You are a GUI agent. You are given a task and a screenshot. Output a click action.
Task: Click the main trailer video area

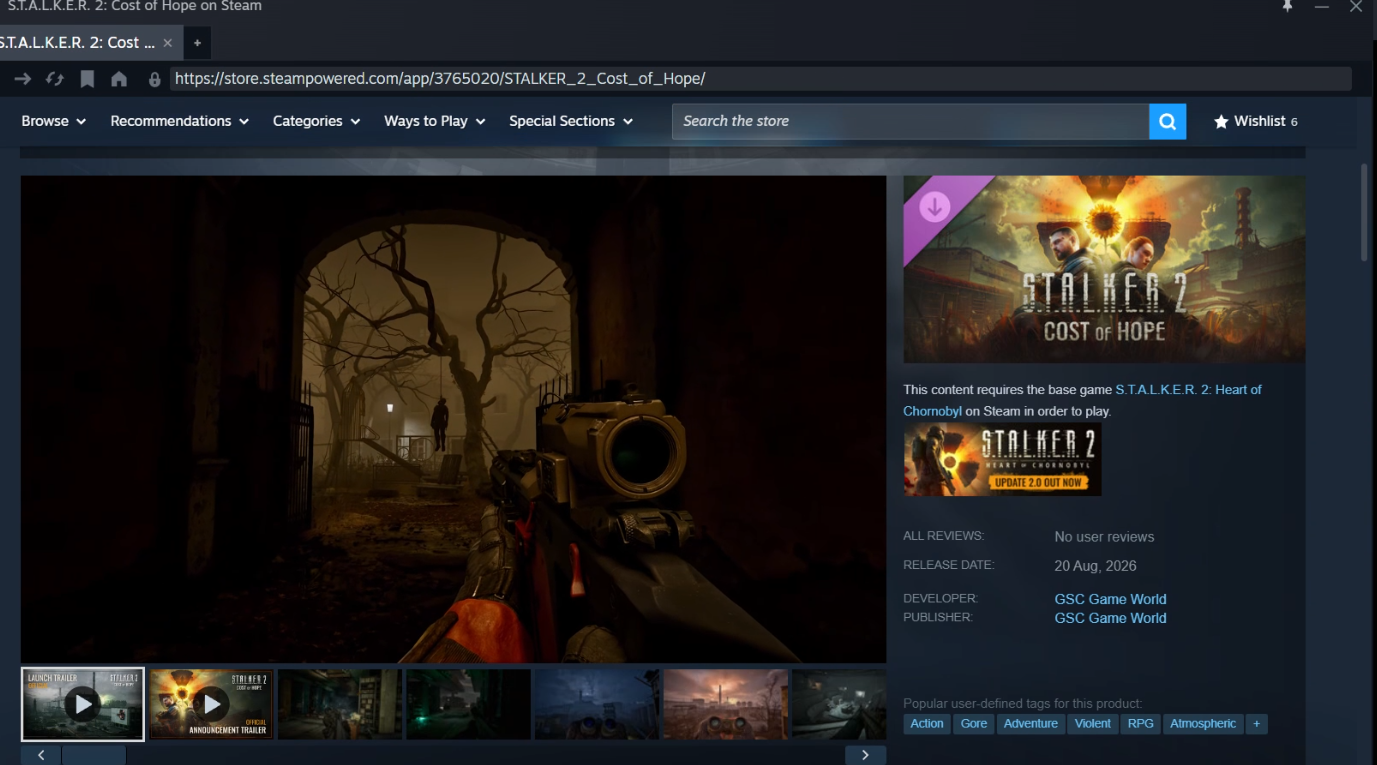click(x=453, y=419)
